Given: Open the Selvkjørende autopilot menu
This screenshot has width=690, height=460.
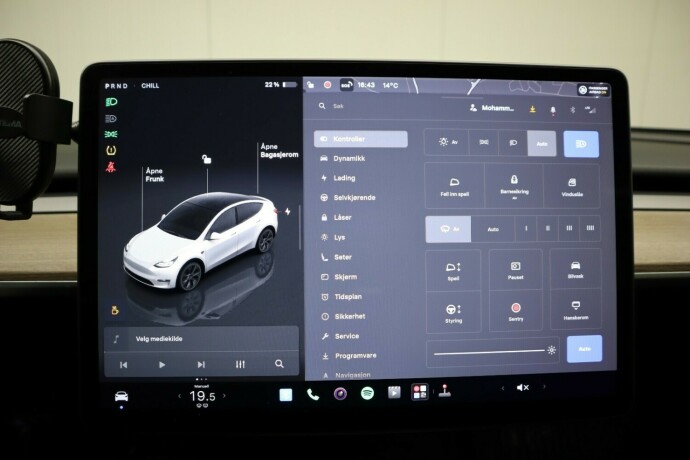Looking at the screenshot, I should coord(348,198).
